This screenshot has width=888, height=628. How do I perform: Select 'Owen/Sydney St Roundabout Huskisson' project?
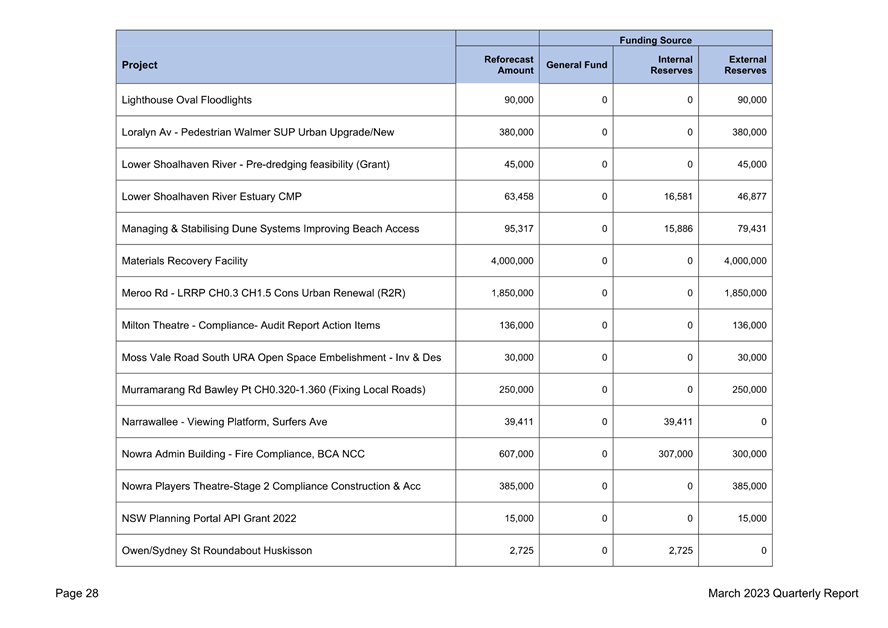tap(216, 551)
